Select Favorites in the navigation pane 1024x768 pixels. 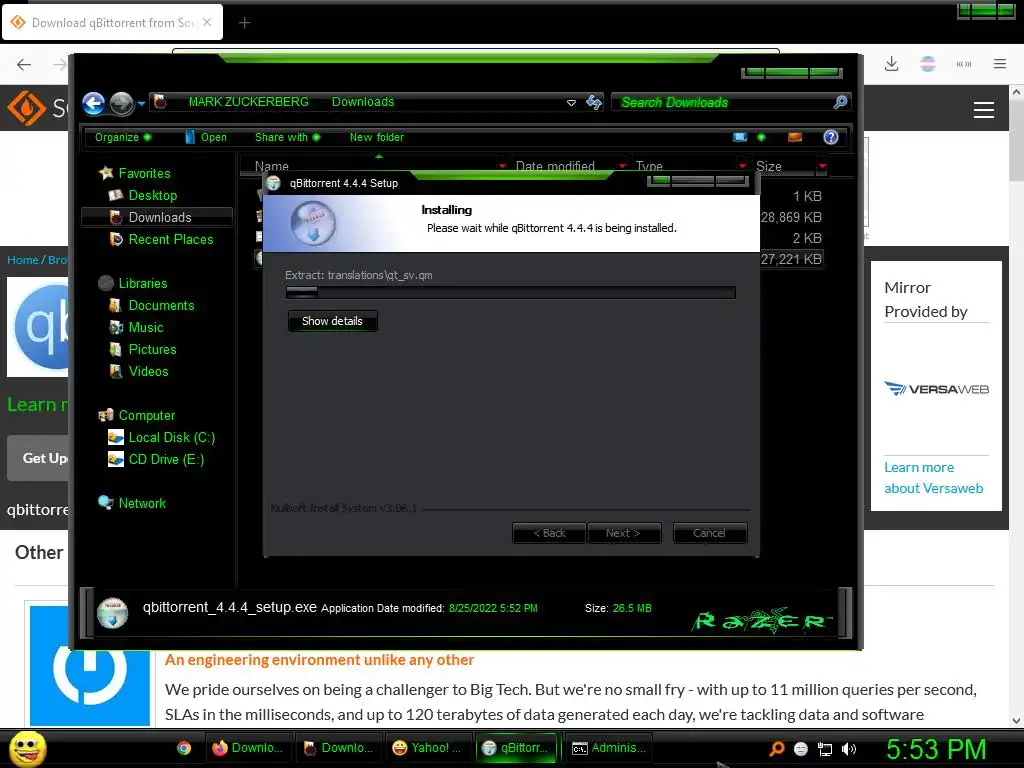[x=144, y=173]
